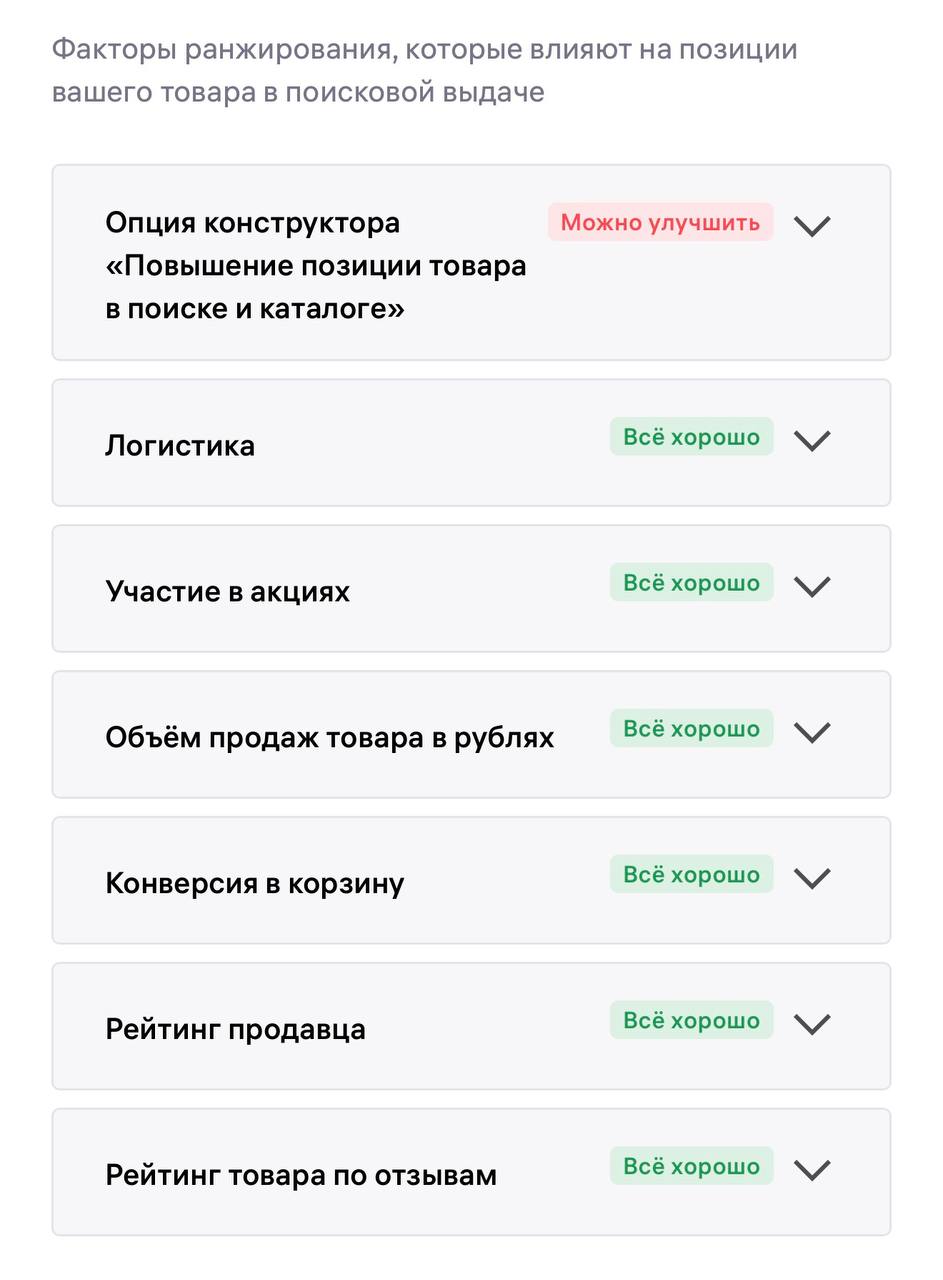The image size is (943, 1280).
Task: Expand the Рейтинг продавца chevron
Action: [812, 1024]
